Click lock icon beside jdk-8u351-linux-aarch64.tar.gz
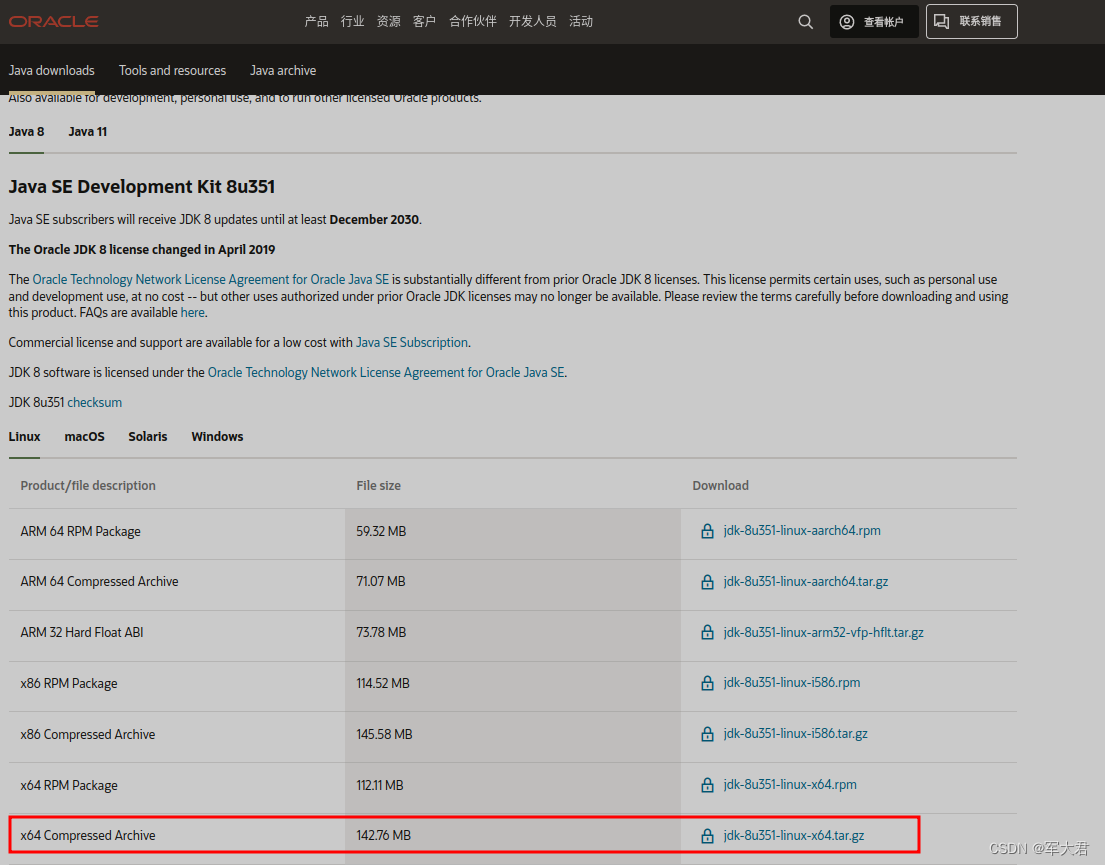This screenshot has width=1105, height=865. (x=708, y=582)
